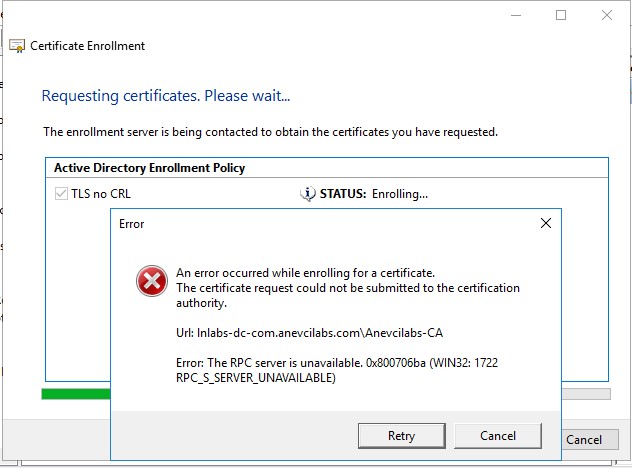Click the Requesting certificates heading

tap(165, 96)
